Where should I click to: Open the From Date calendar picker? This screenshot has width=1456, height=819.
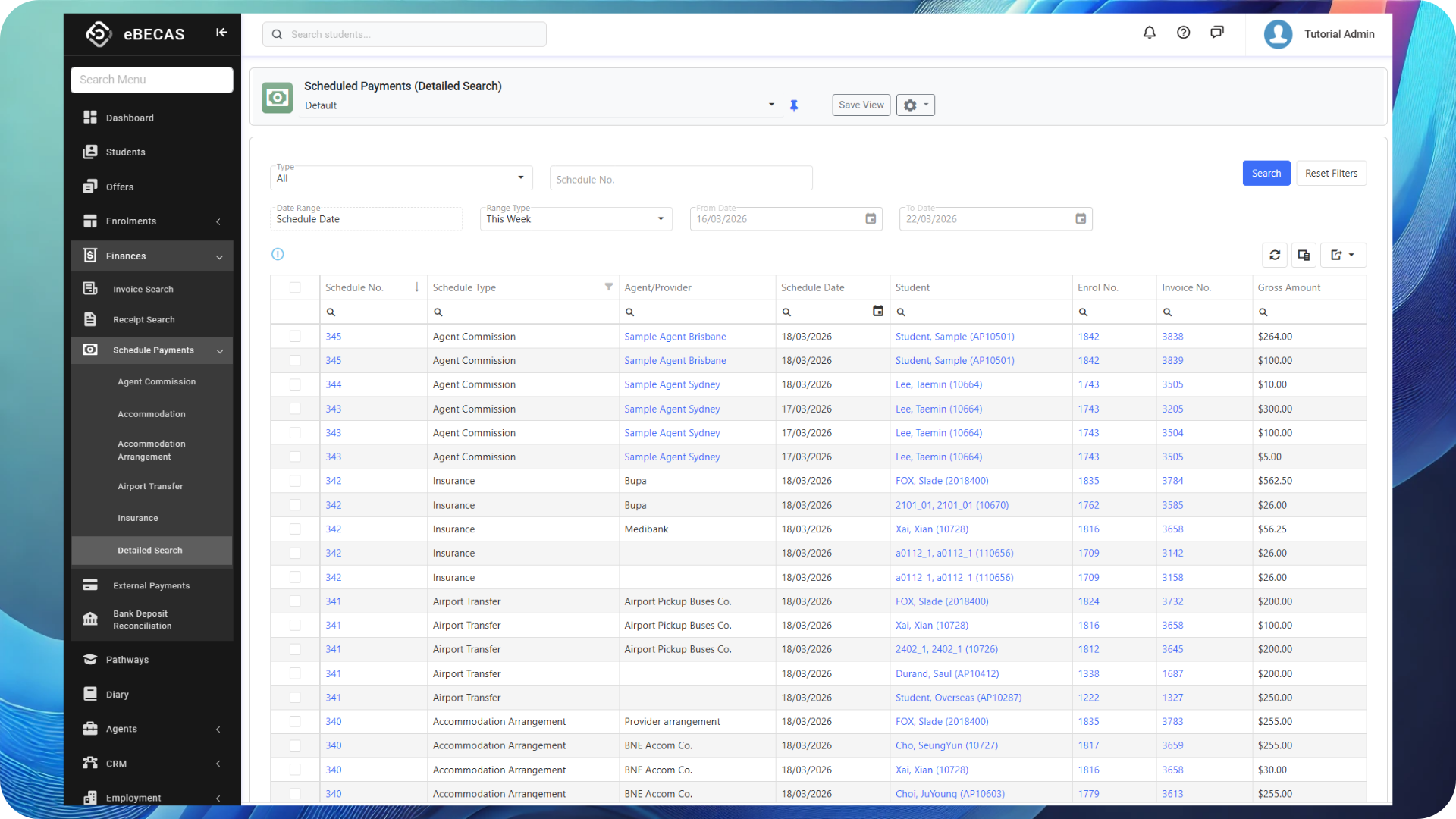[871, 219]
